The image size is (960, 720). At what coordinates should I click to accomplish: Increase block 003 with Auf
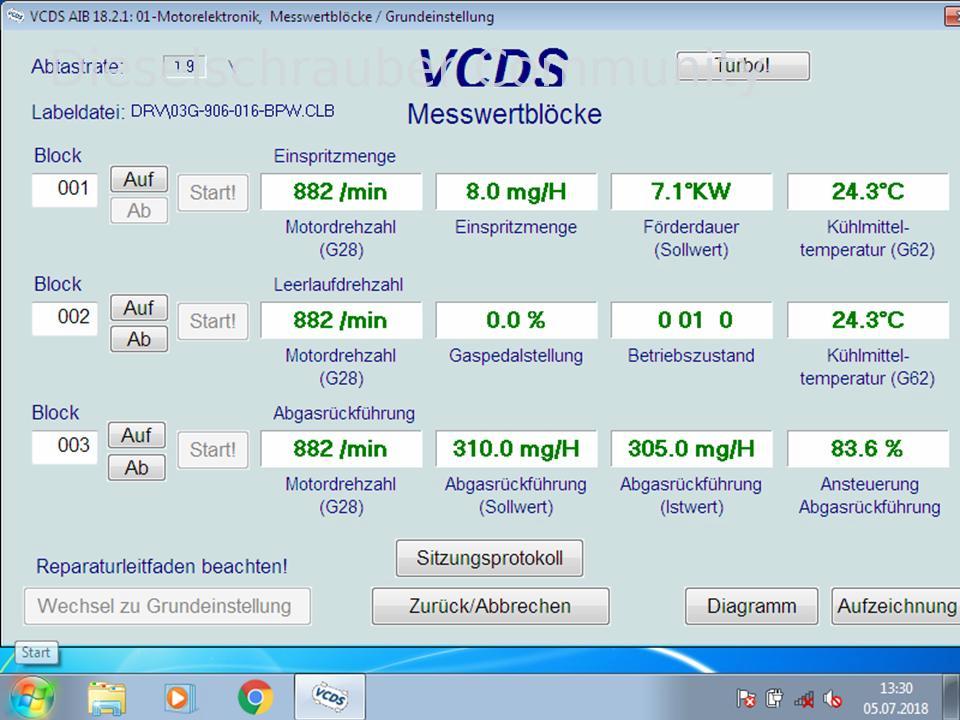pyautogui.click(x=137, y=435)
